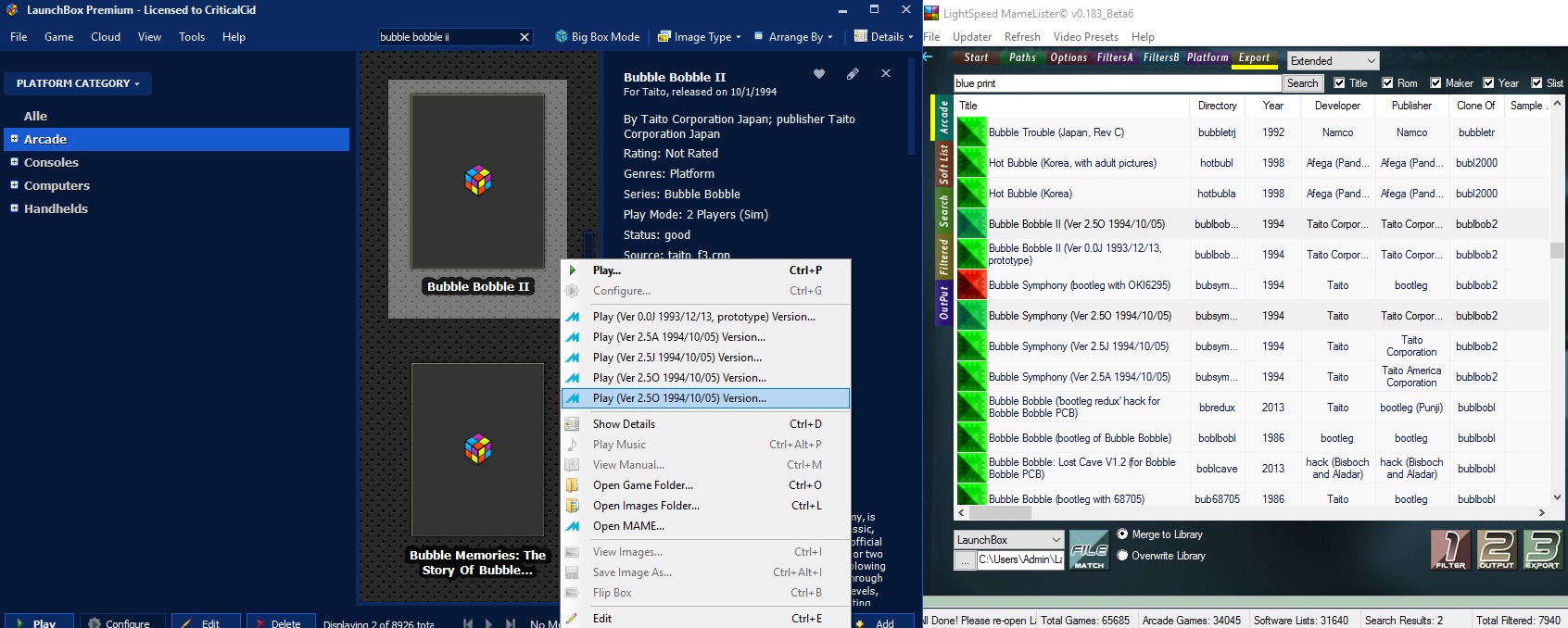Click the MameLister search text field
Screen dimensions: 1568x628
1117,83
